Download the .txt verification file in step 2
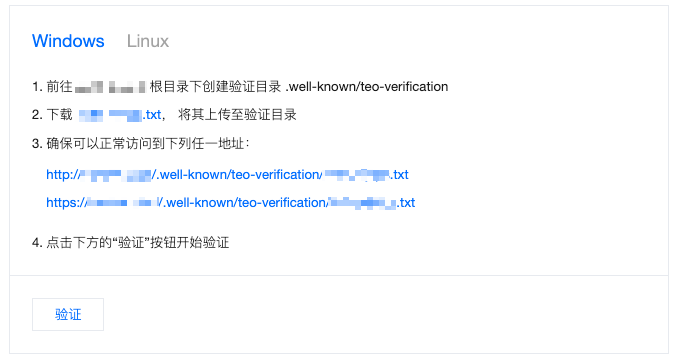 [x=120, y=115]
